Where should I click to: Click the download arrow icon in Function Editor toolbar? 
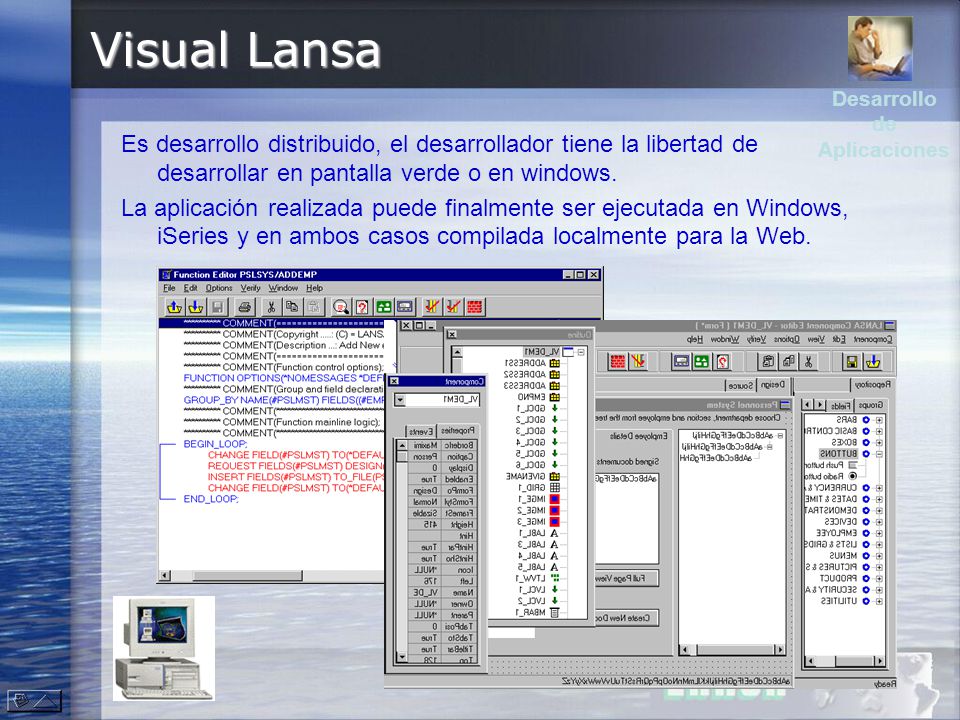coord(195,307)
